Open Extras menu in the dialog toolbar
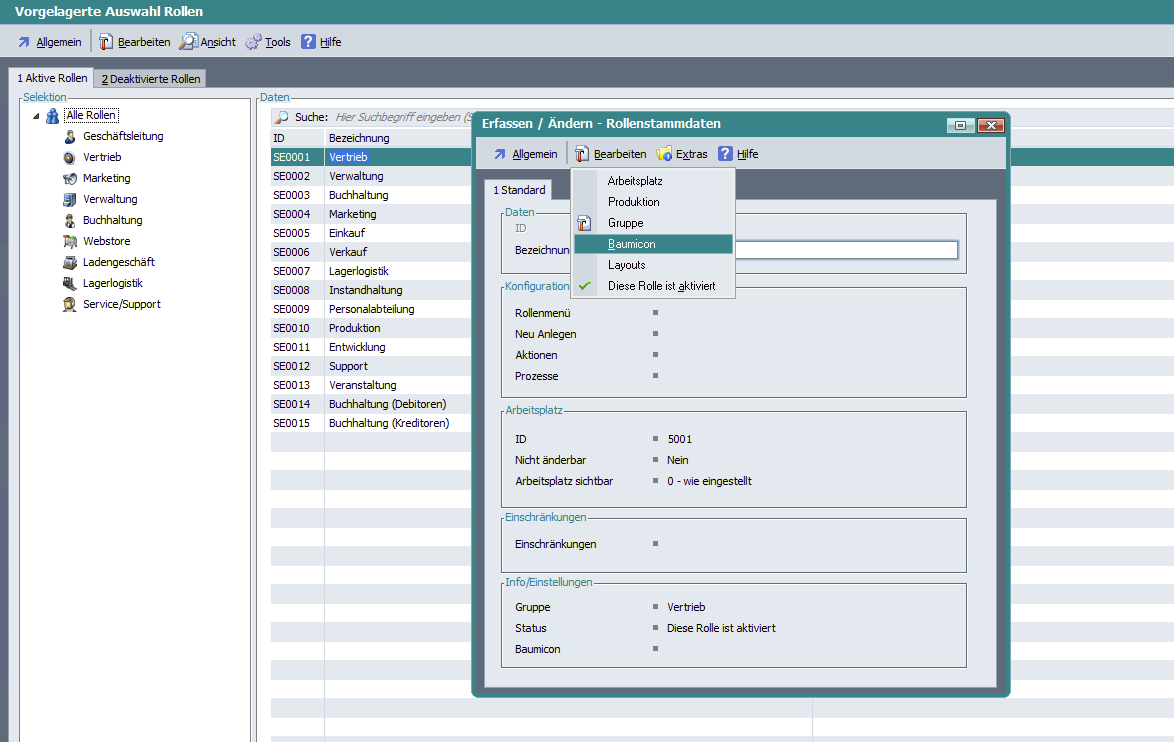The height and width of the screenshot is (742, 1174). 681,154
